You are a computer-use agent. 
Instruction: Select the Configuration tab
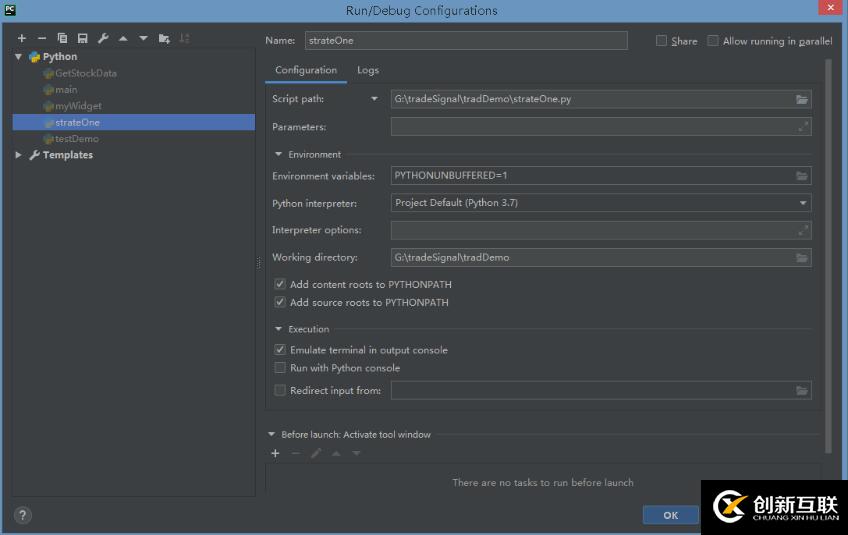pyautogui.click(x=306, y=70)
